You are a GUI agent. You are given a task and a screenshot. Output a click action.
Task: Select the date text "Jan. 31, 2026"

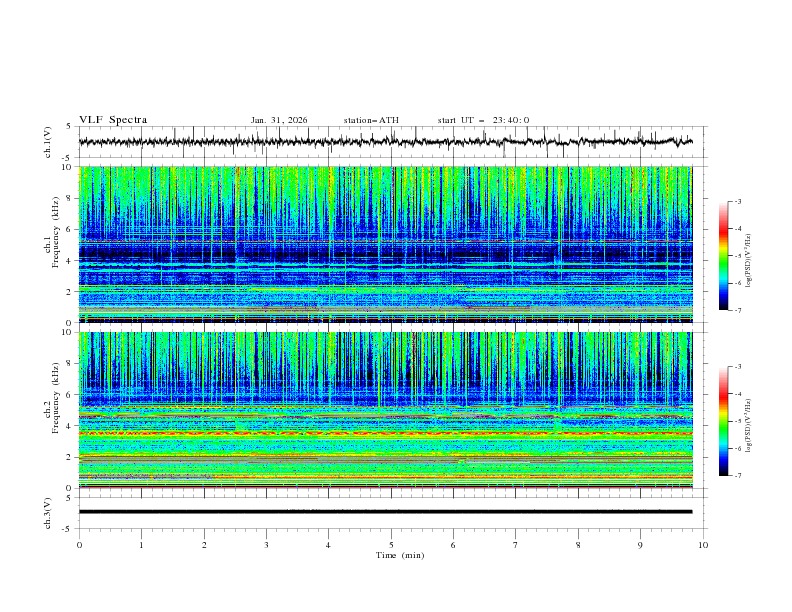279,120
